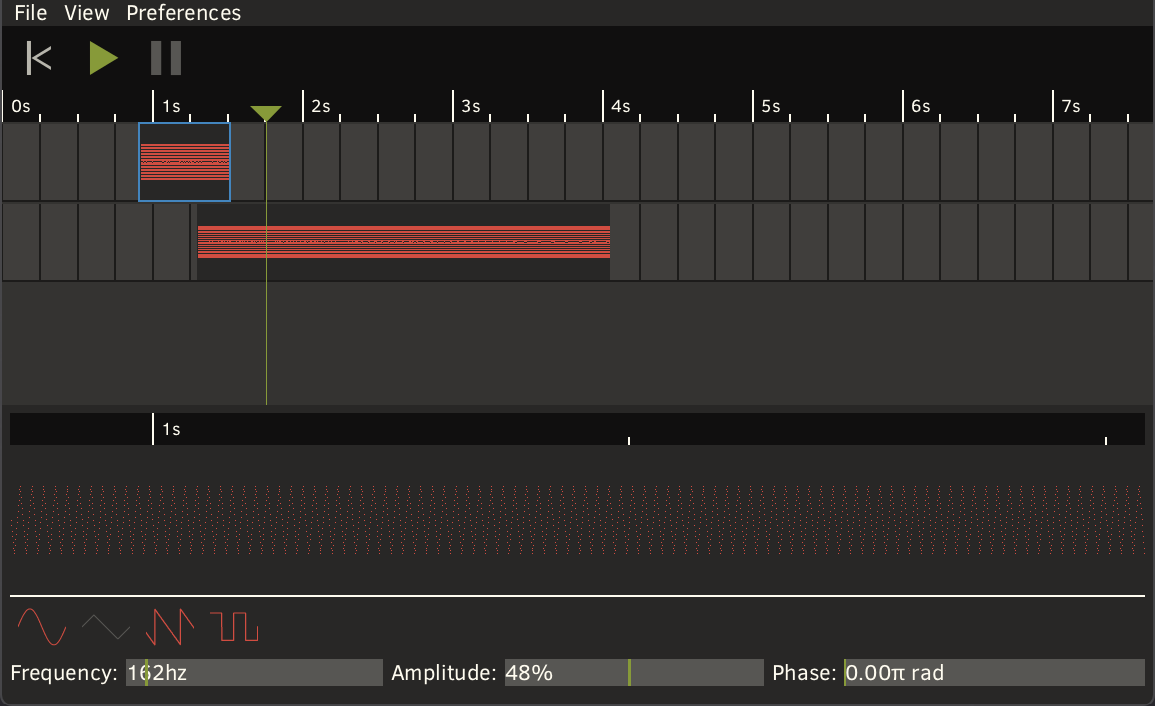Image resolution: width=1155 pixels, height=706 pixels.
Task: Open the View menu
Action: (x=86, y=13)
